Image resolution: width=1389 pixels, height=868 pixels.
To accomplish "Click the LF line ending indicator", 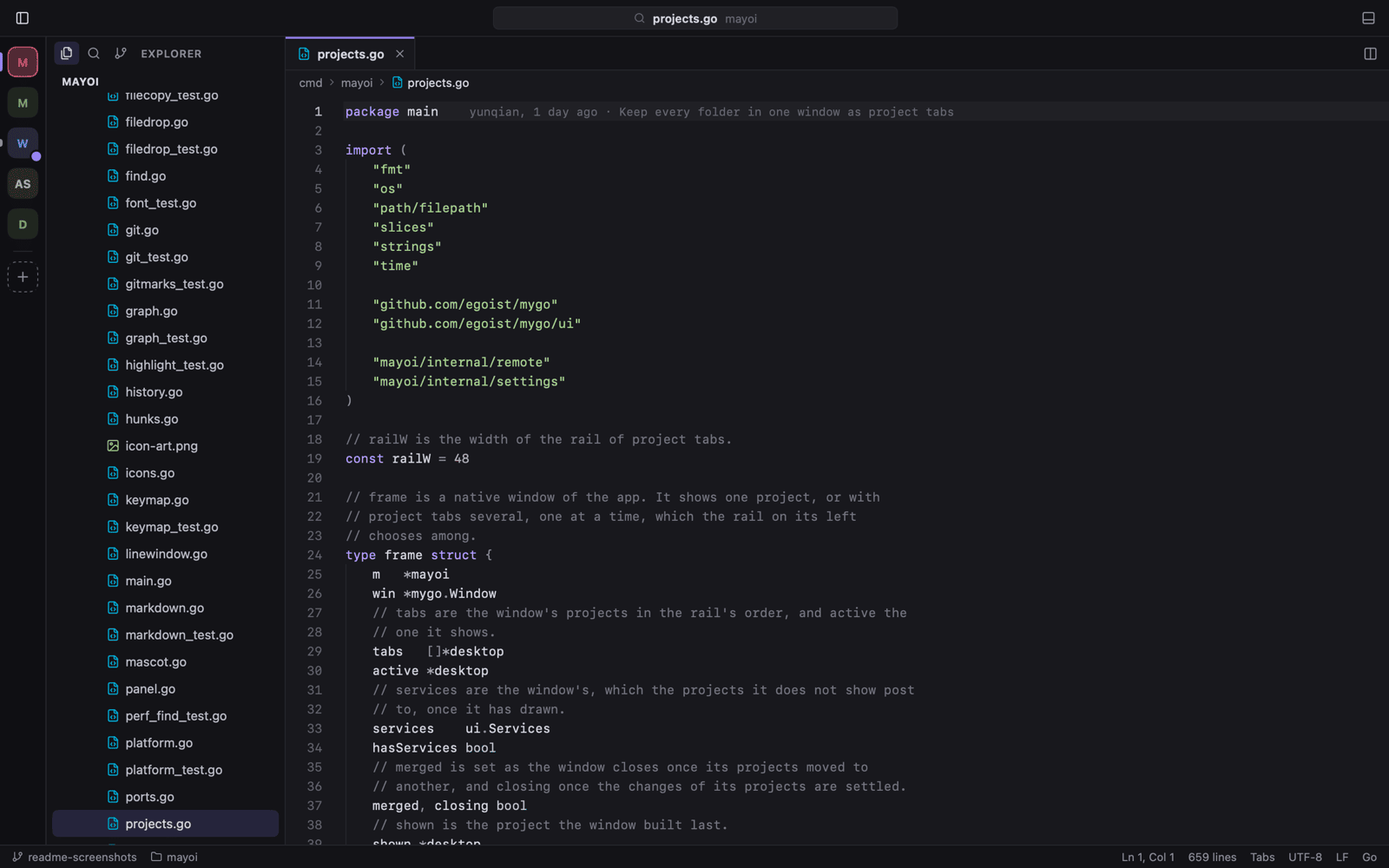I will coord(1342,858).
